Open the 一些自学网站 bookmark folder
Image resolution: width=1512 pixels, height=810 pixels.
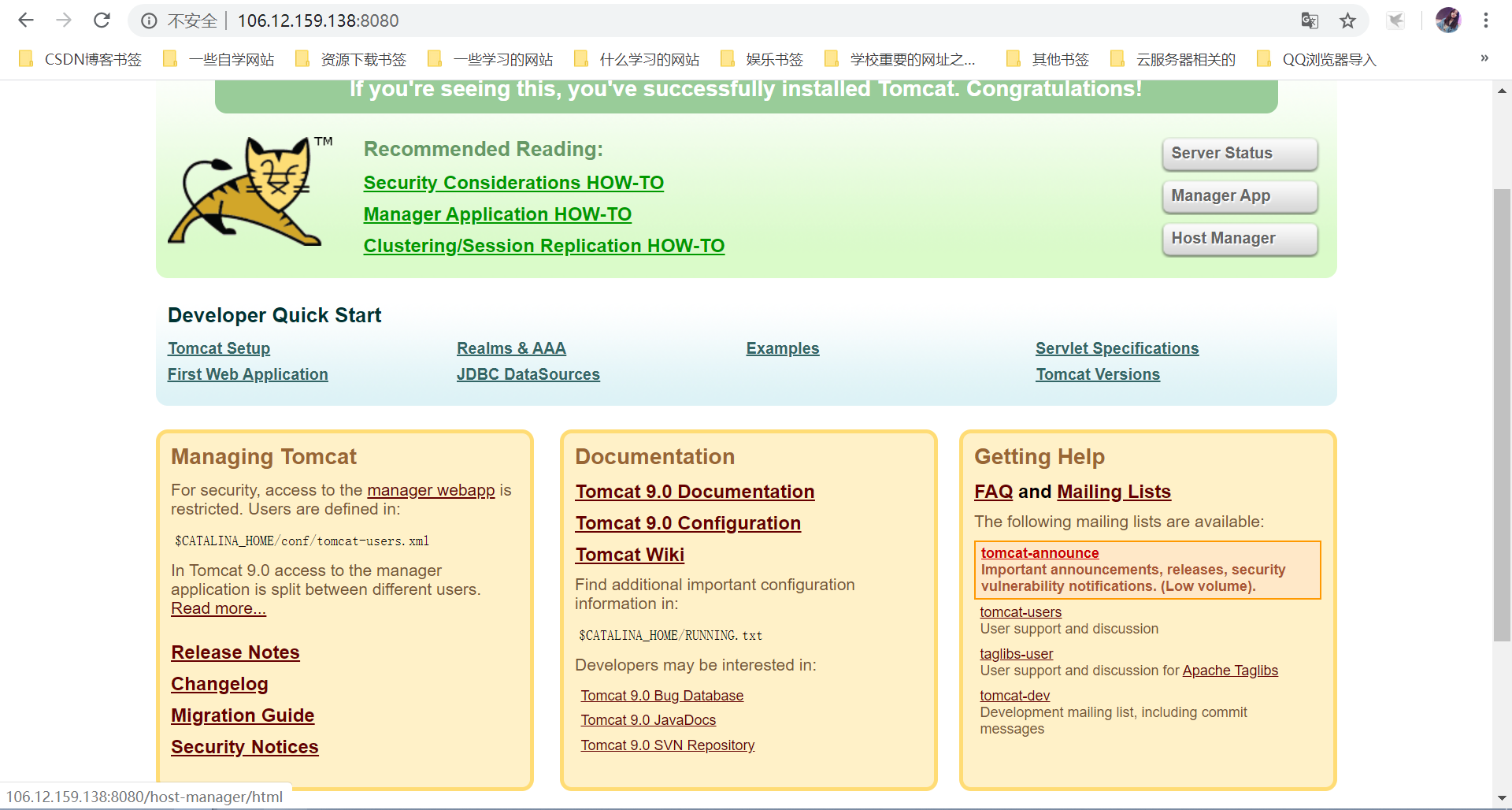click(218, 59)
